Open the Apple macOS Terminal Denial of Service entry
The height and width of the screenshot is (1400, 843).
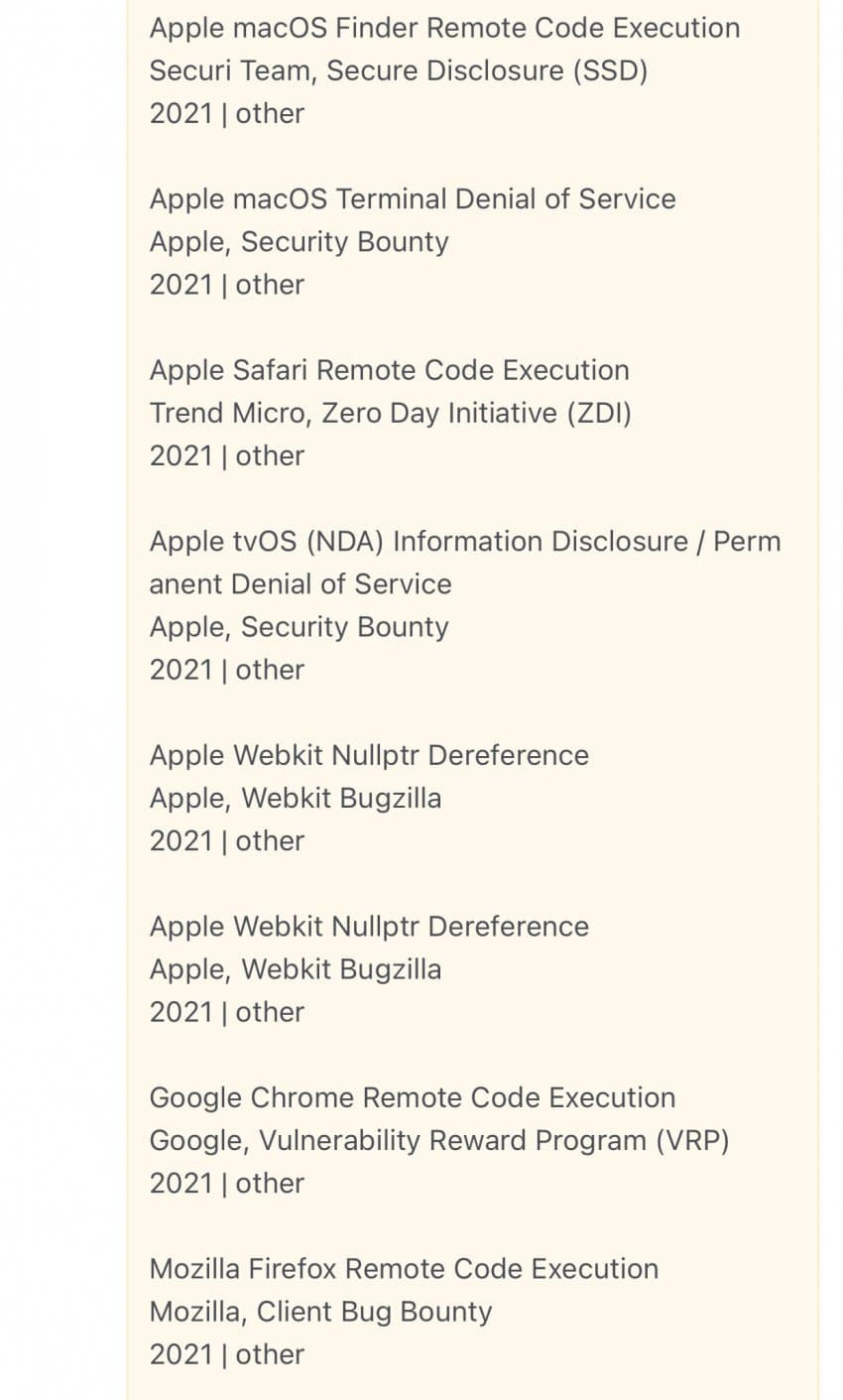413,198
